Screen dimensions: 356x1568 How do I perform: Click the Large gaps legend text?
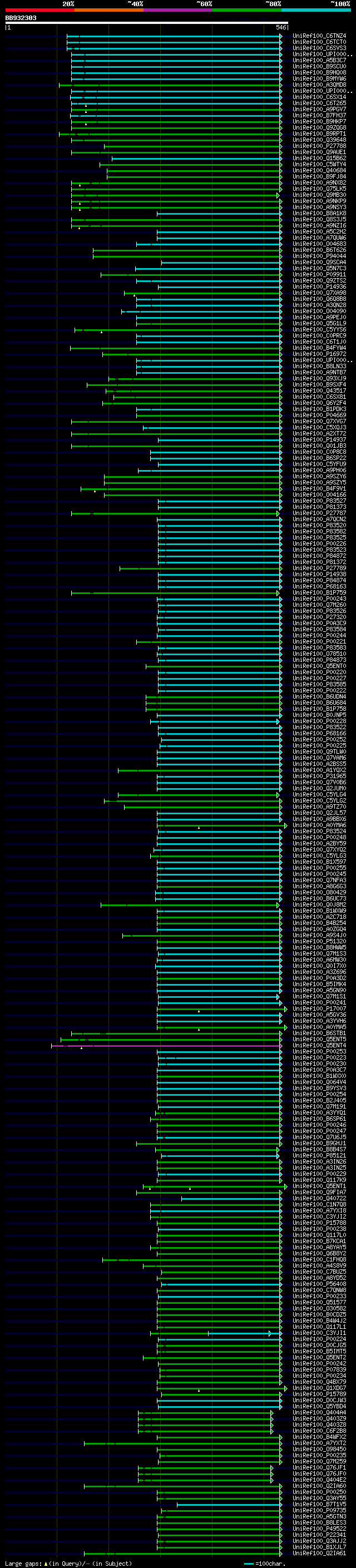click(68, 1563)
